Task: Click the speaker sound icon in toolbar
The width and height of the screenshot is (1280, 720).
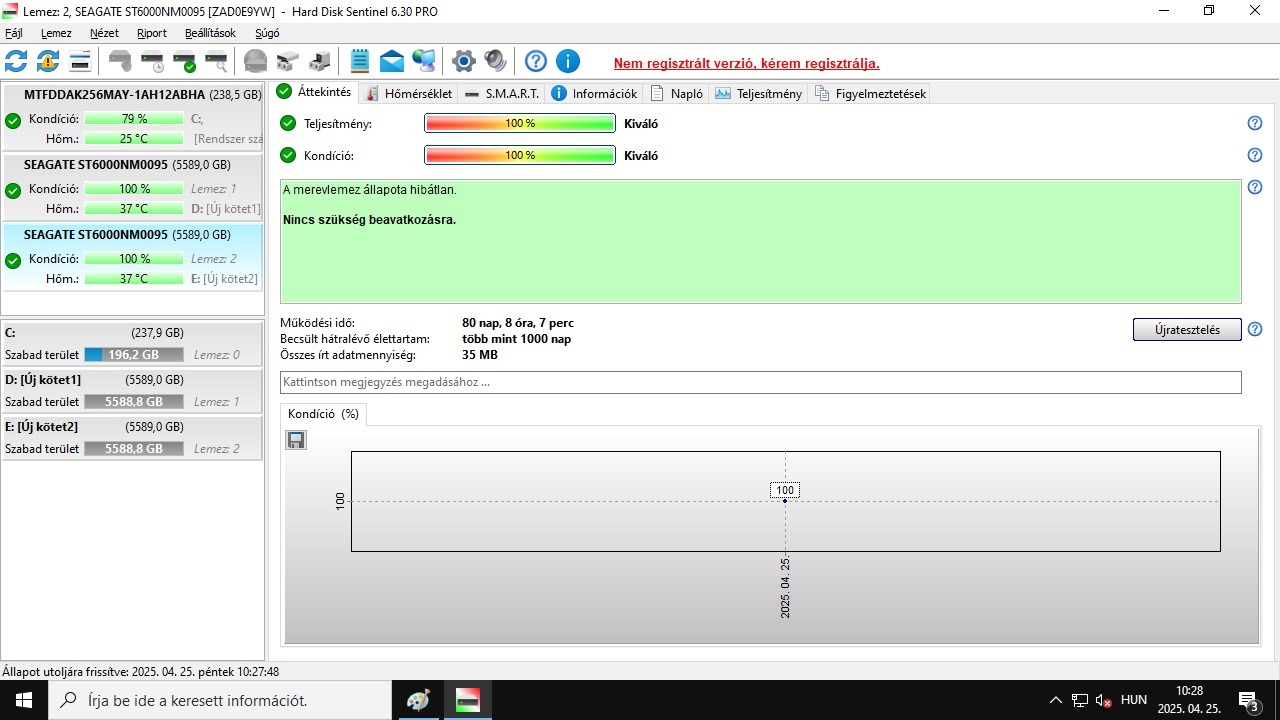Action: click(495, 61)
